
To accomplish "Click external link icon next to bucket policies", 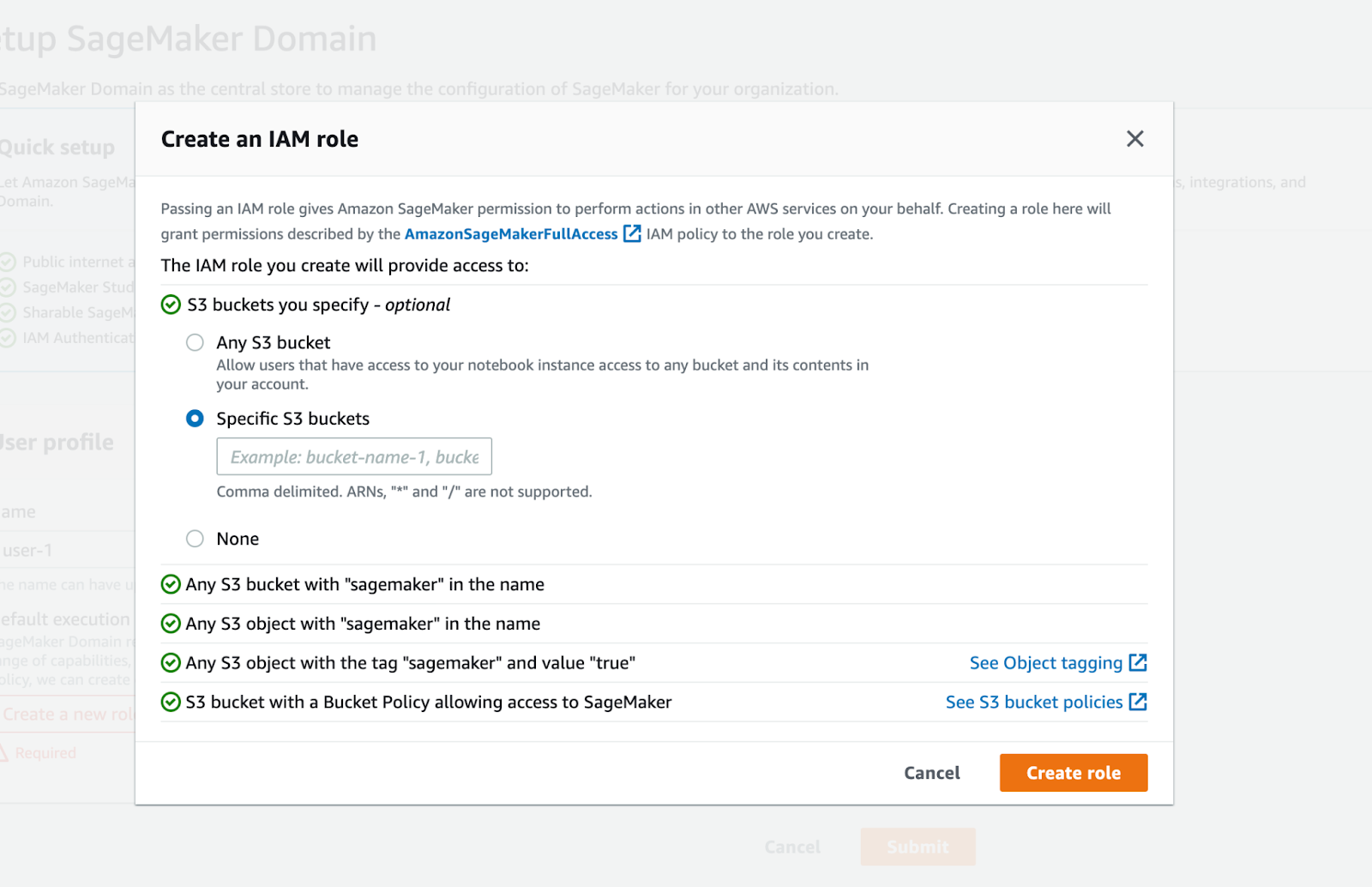I will coord(1138,702).
